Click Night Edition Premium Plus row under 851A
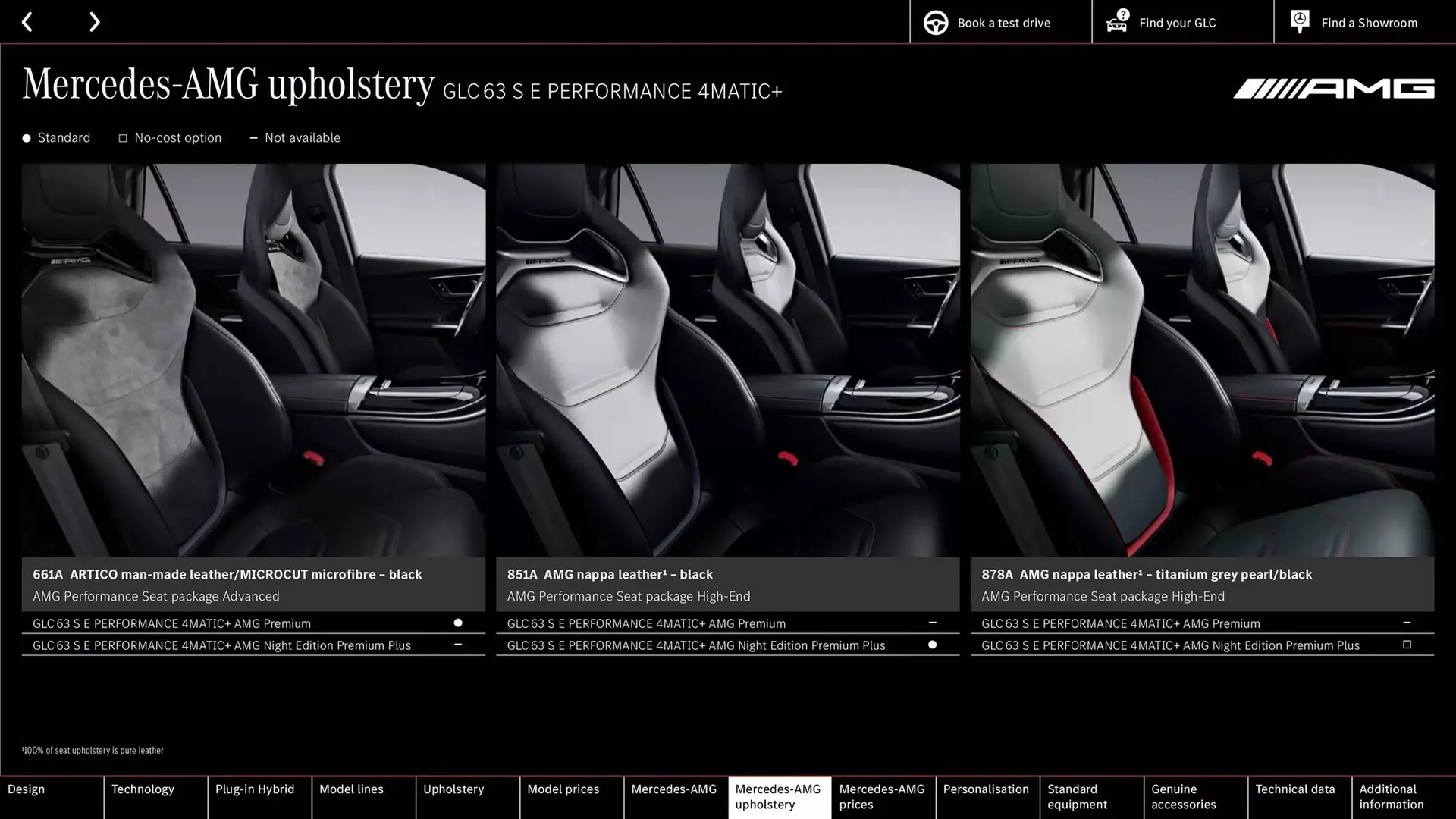Screen dimensions: 1456x819 point(728,645)
